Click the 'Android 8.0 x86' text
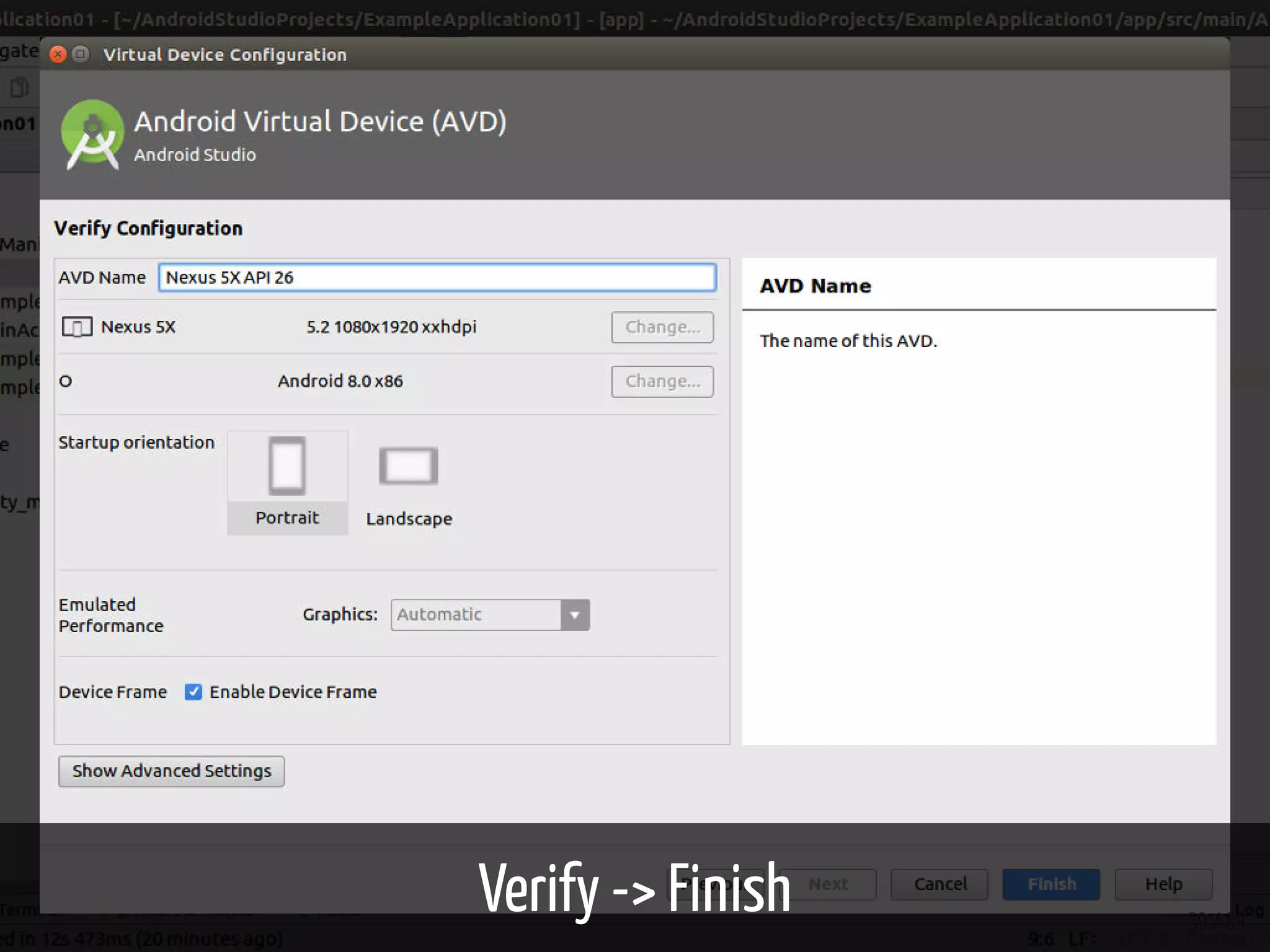The image size is (1270, 952). tap(340, 381)
